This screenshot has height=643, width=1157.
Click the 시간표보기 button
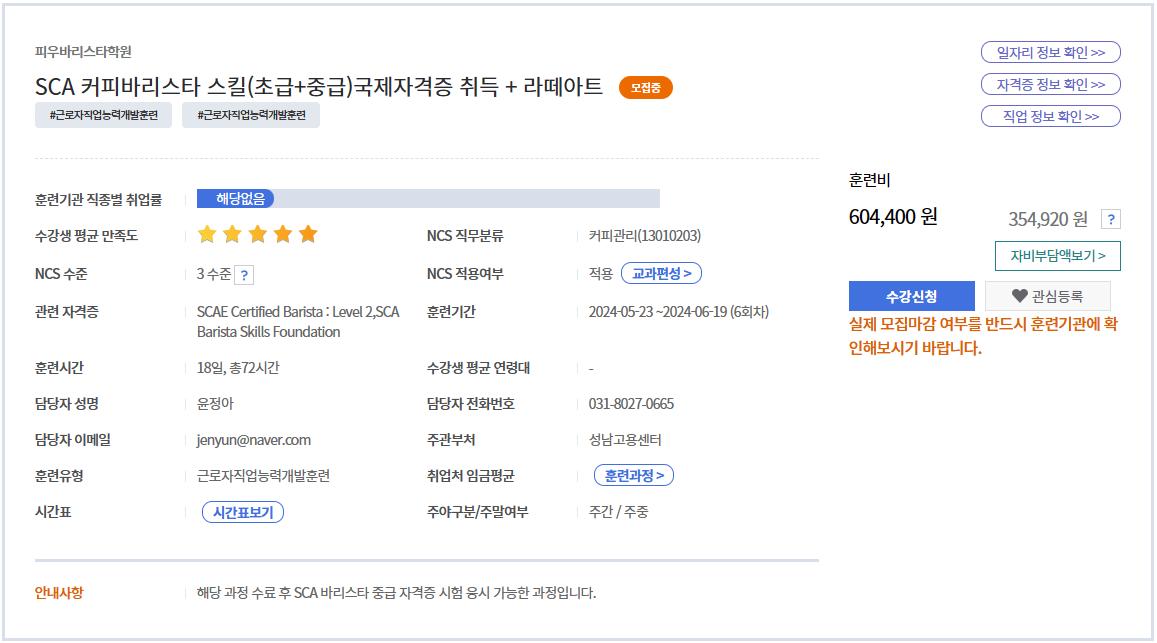[x=243, y=512]
